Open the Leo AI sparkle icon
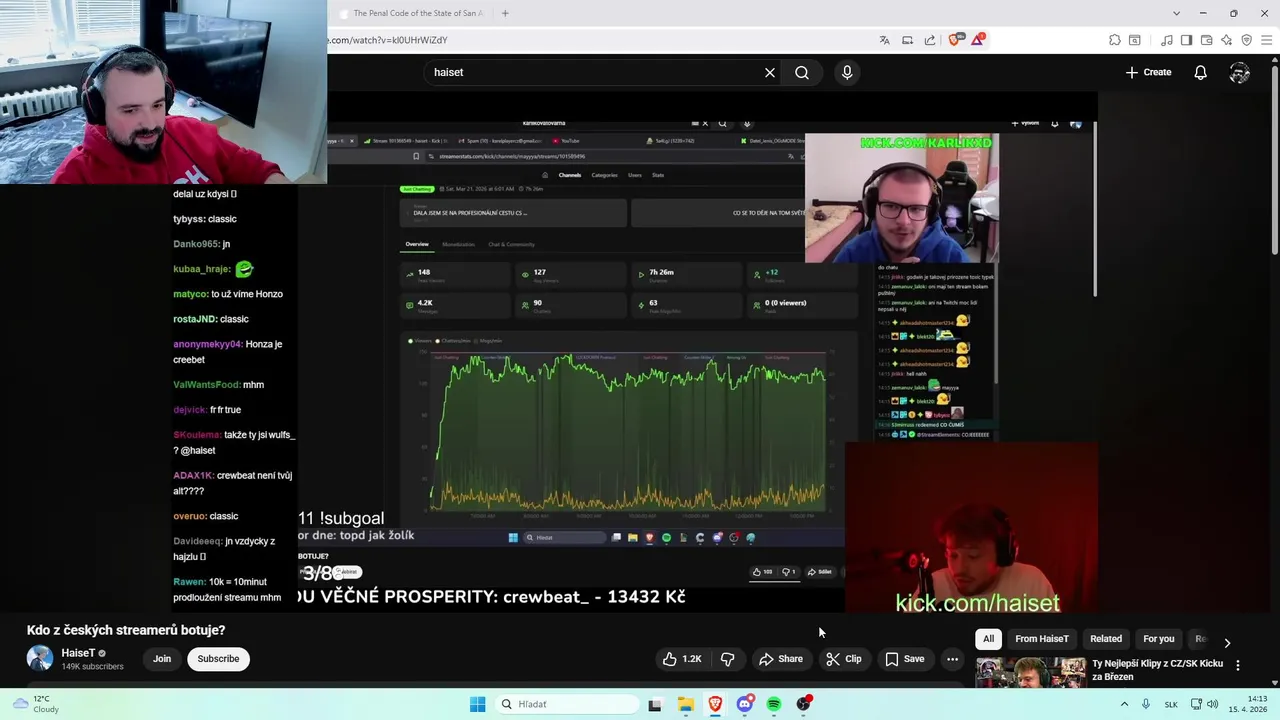1280x720 pixels. coord(1226,40)
